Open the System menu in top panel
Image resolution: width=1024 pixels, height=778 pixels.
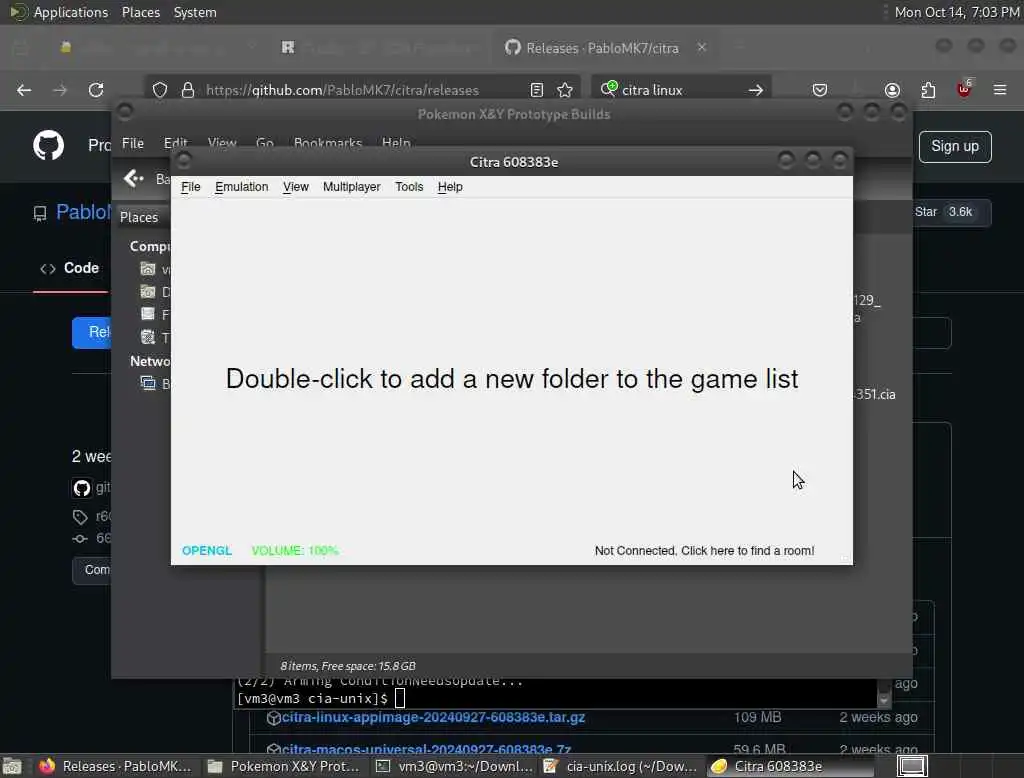pyautogui.click(x=195, y=12)
